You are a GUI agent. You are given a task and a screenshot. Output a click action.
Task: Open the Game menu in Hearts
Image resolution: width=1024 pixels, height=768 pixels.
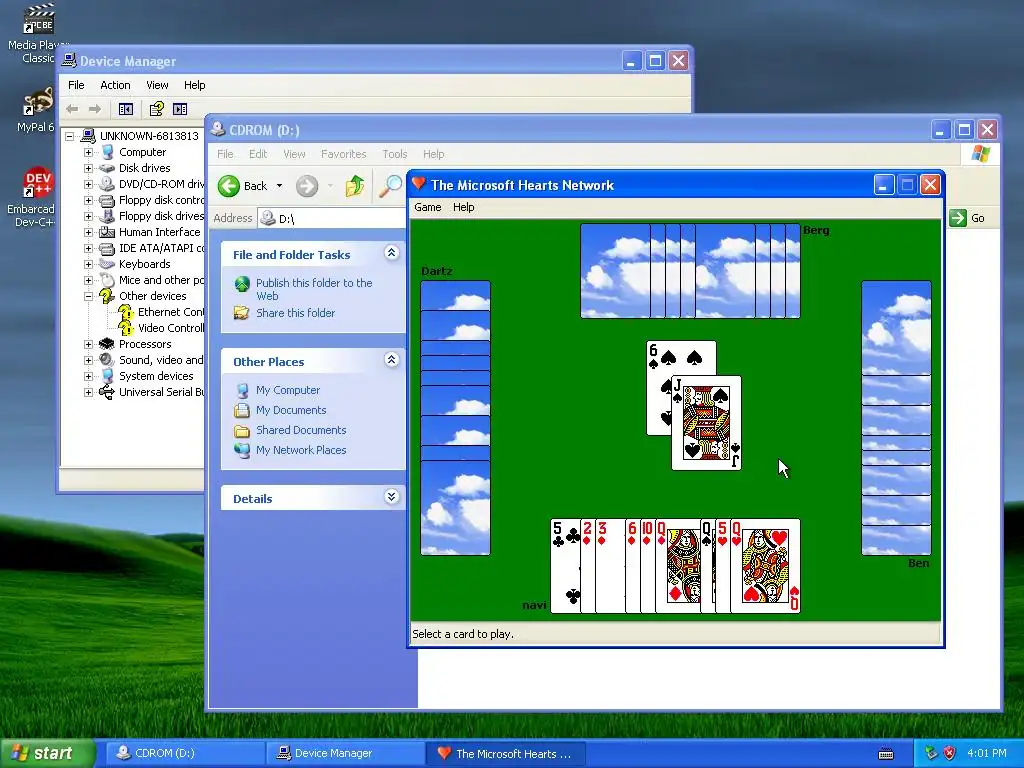tap(428, 207)
